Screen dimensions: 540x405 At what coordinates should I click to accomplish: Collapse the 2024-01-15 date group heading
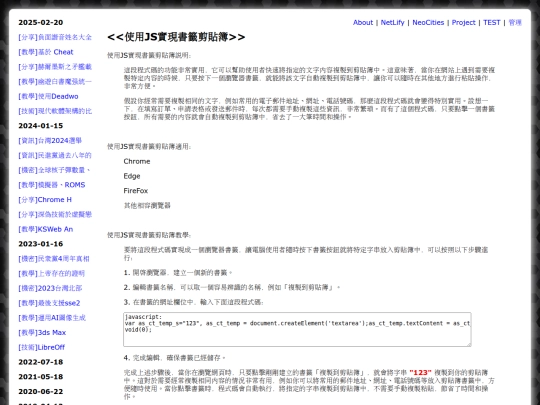pos(41,126)
